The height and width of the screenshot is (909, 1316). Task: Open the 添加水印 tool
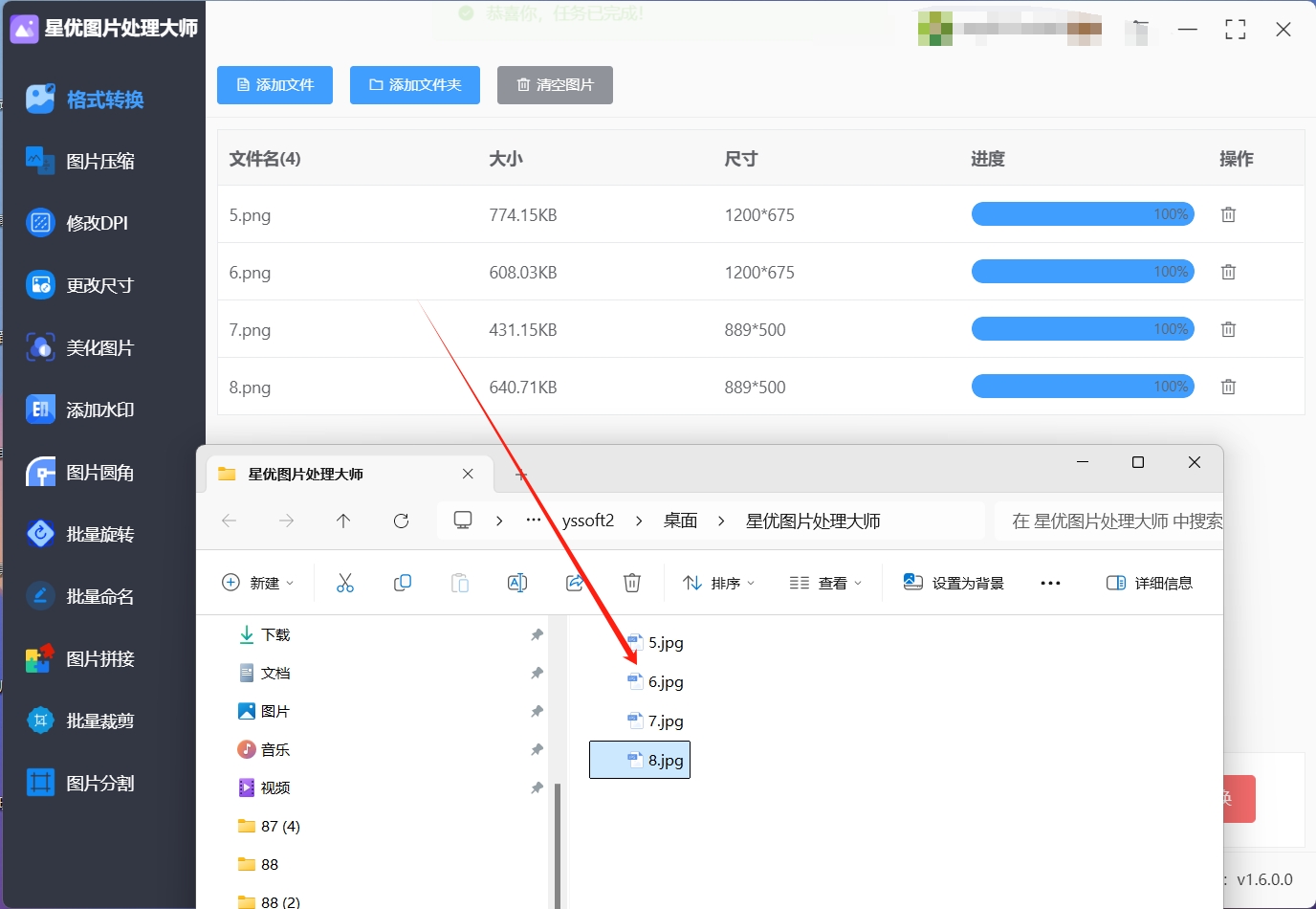(81, 410)
